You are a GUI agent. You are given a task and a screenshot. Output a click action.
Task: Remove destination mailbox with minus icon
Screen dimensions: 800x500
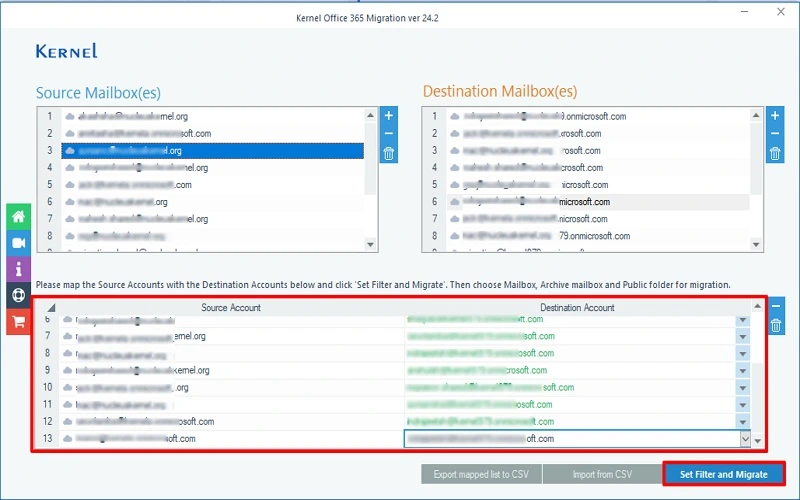point(774,134)
